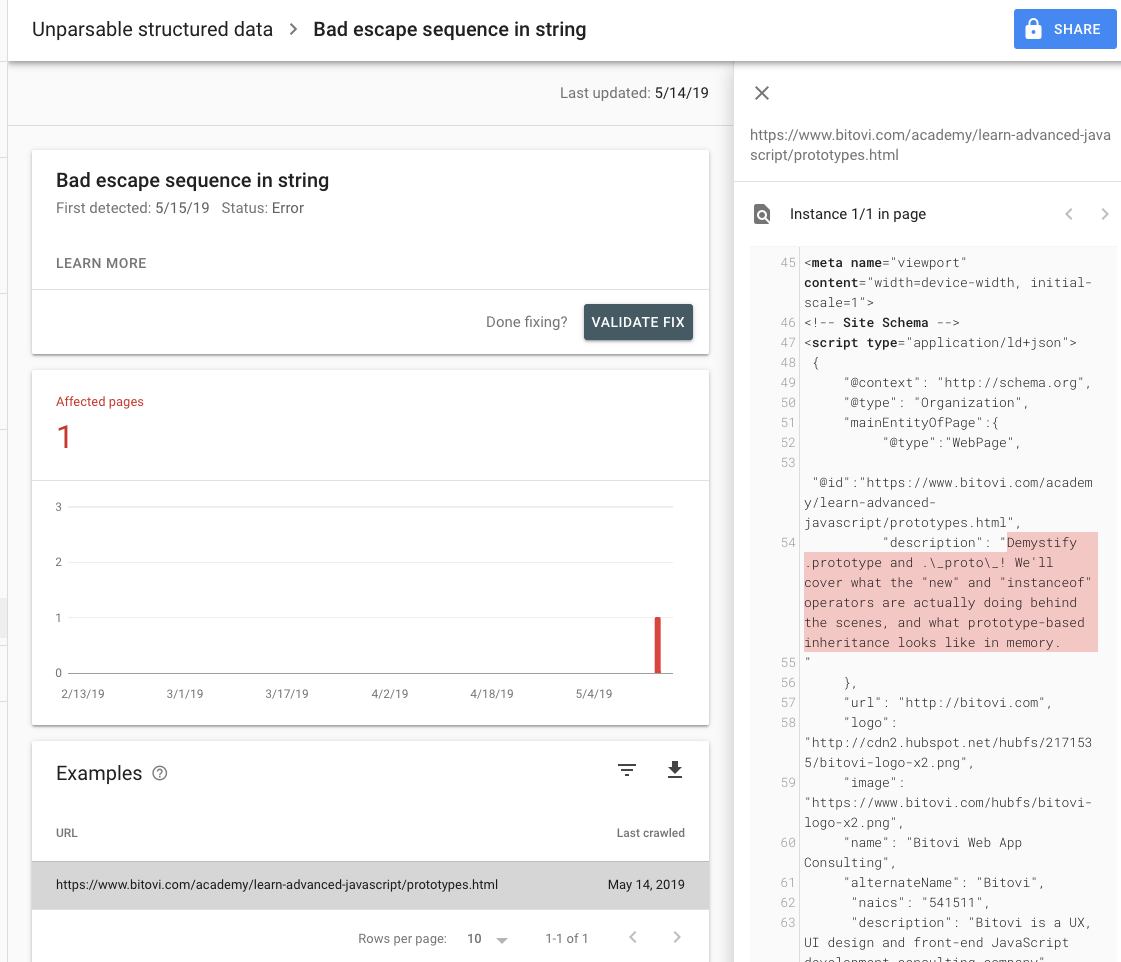Select the prototypes.html example row

[370, 885]
